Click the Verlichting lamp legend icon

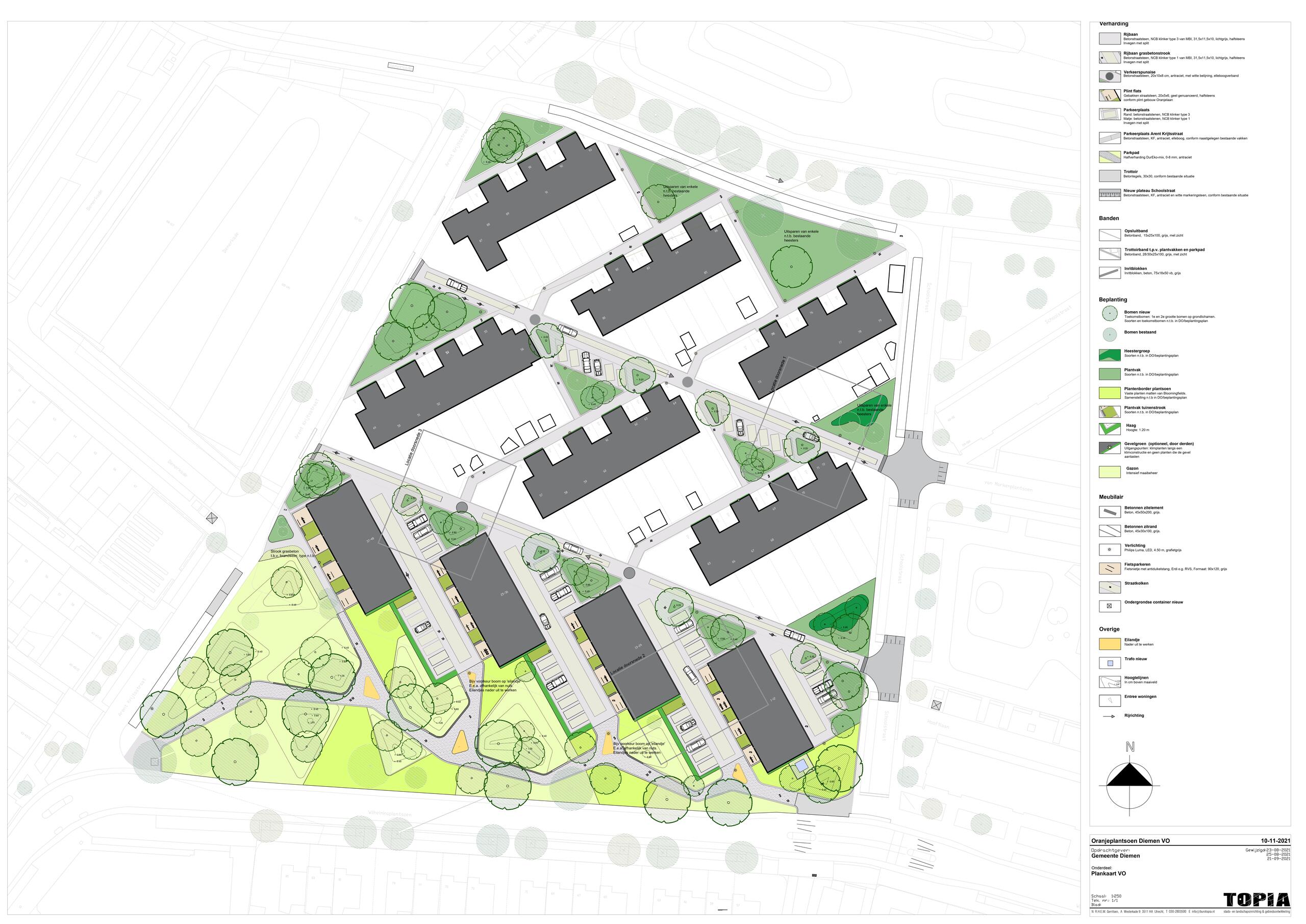(1109, 550)
